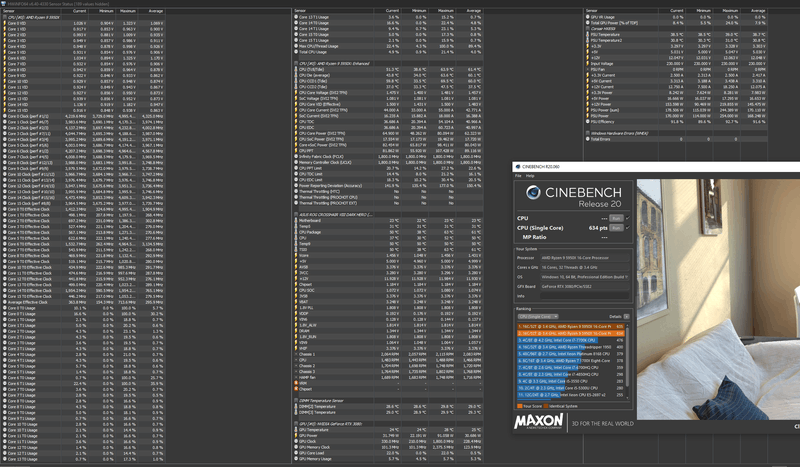This screenshot has width=800, height=467.
Task: Select ranking entry Intel Xeon Platinum 8168 CPU
Action: [x=571, y=354]
